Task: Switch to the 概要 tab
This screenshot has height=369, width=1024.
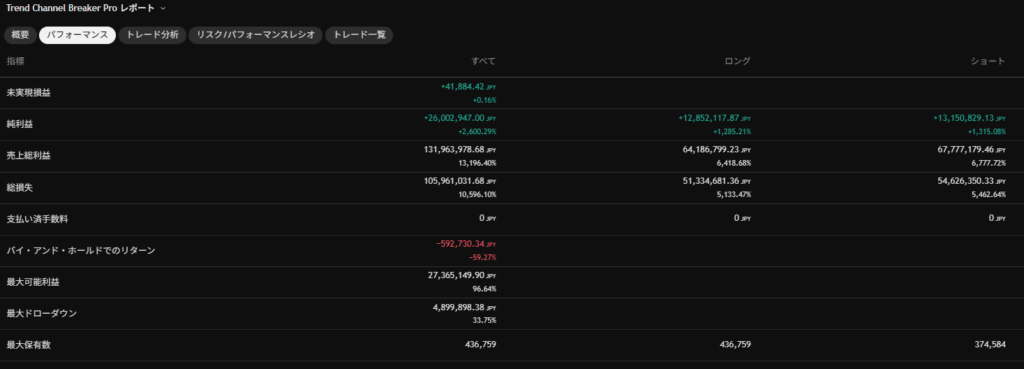Action: [x=20, y=35]
